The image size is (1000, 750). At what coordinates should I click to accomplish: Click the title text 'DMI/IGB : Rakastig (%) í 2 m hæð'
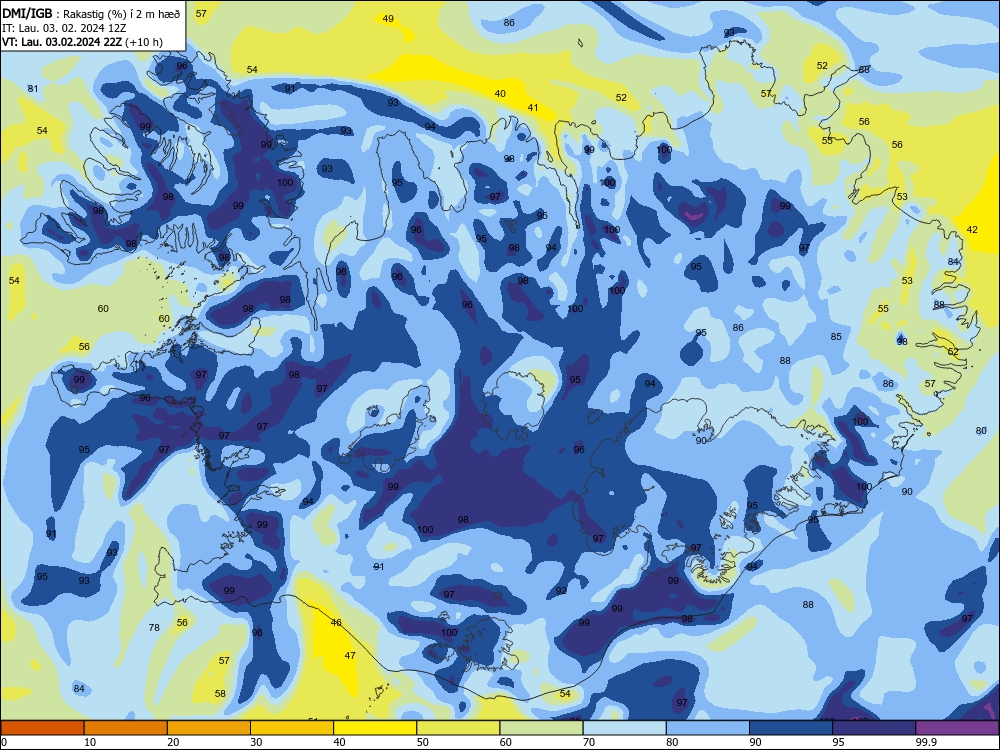click(91, 14)
